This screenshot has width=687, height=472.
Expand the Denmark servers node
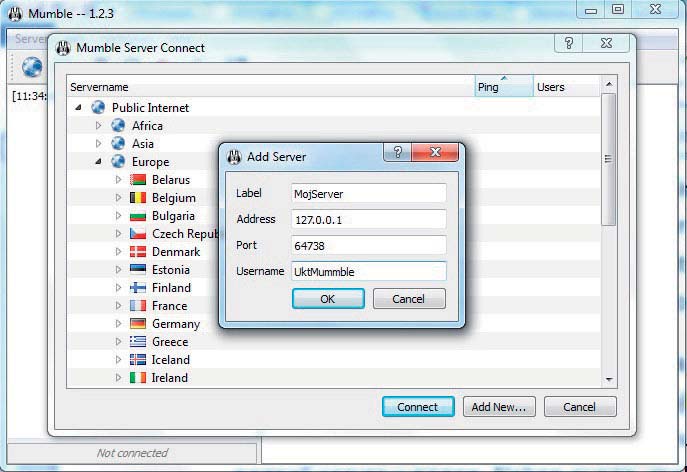pos(118,252)
